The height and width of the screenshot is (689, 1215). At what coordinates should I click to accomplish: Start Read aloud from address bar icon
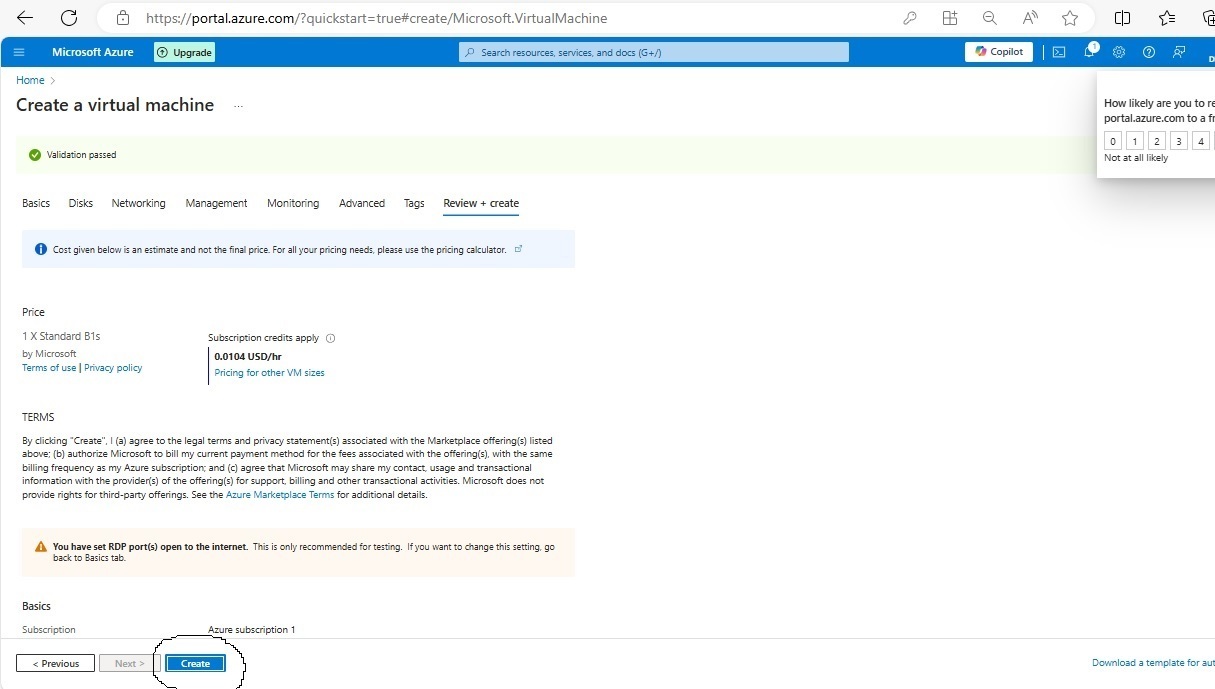(1030, 18)
